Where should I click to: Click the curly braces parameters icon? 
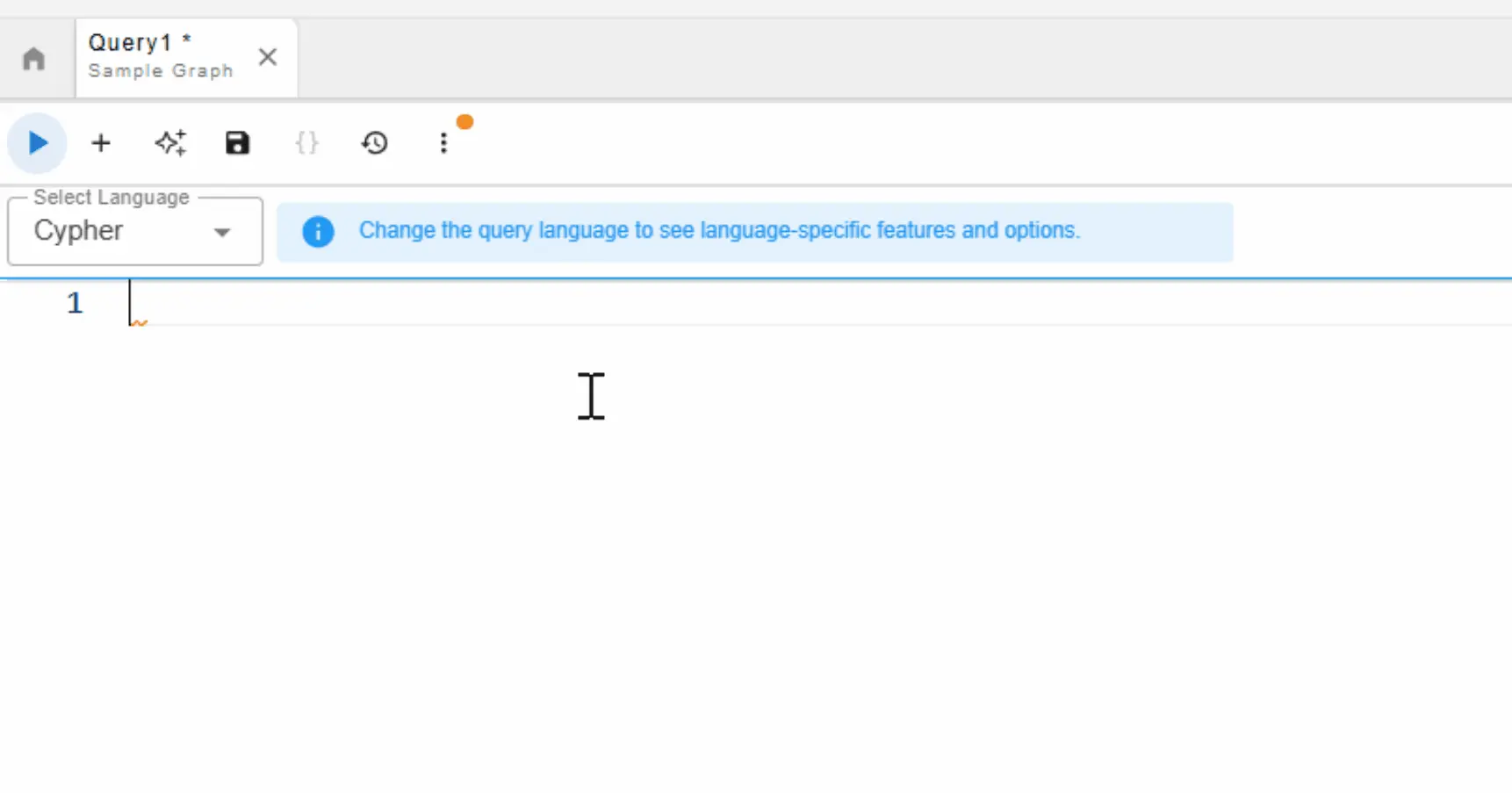click(306, 142)
